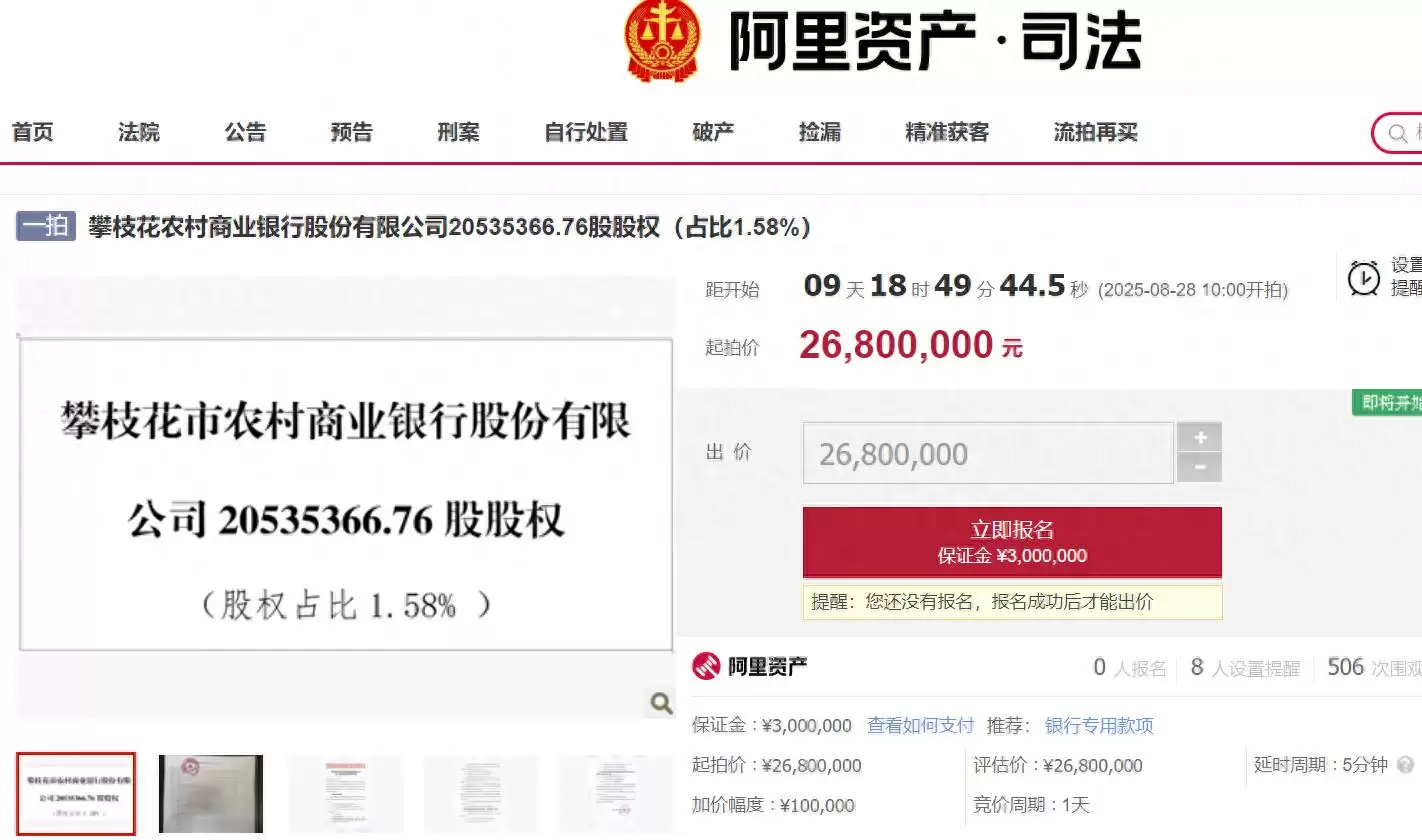The height and width of the screenshot is (840, 1422).
Task: Select the second document thumbnail below the image
Action: pyautogui.click(x=210, y=793)
